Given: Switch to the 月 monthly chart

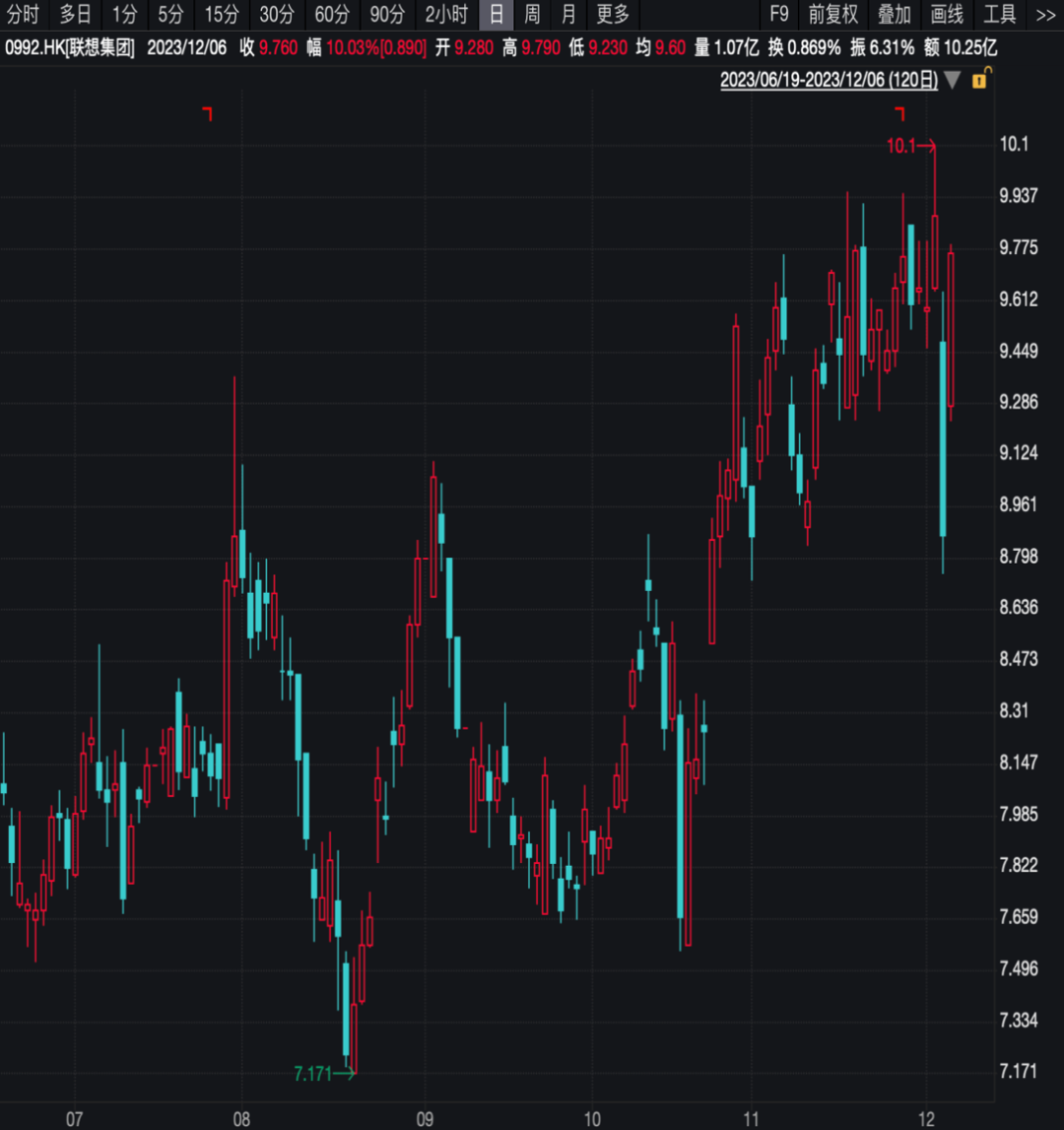Looking at the screenshot, I should pos(568,15).
